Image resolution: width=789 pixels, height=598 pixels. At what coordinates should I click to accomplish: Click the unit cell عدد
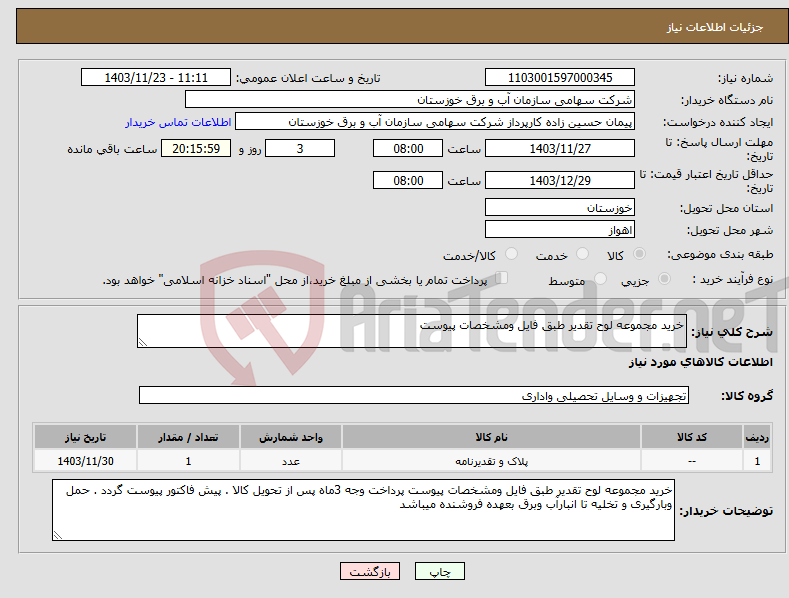tap(291, 461)
